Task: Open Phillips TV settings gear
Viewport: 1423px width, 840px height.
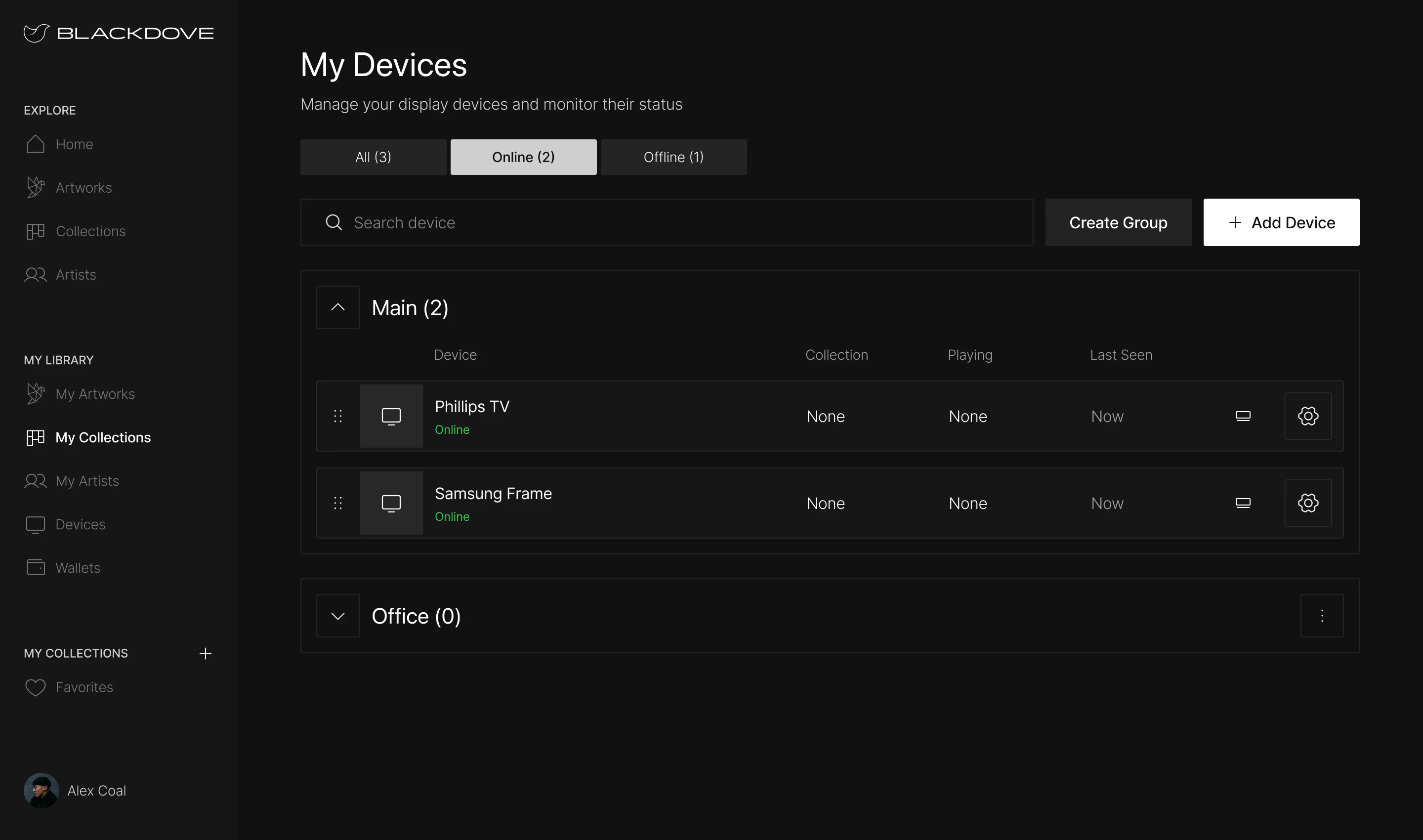Action: click(x=1308, y=417)
